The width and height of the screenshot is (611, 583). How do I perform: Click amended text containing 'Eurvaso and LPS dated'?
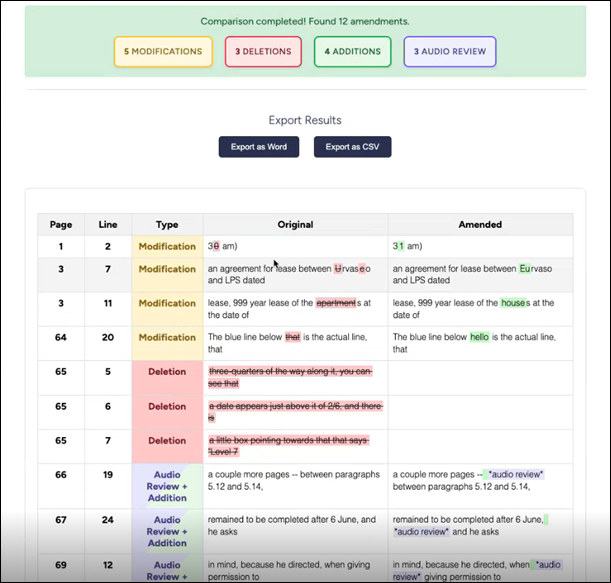click(x=472, y=274)
